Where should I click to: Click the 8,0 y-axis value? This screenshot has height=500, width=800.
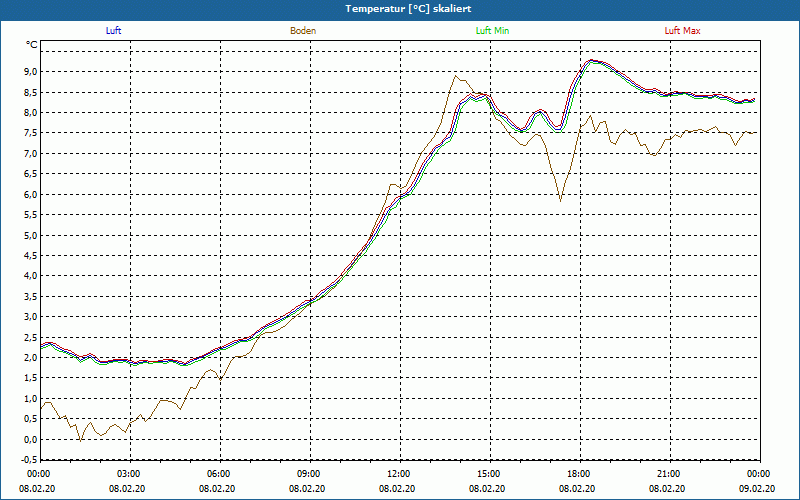click(31, 113)
